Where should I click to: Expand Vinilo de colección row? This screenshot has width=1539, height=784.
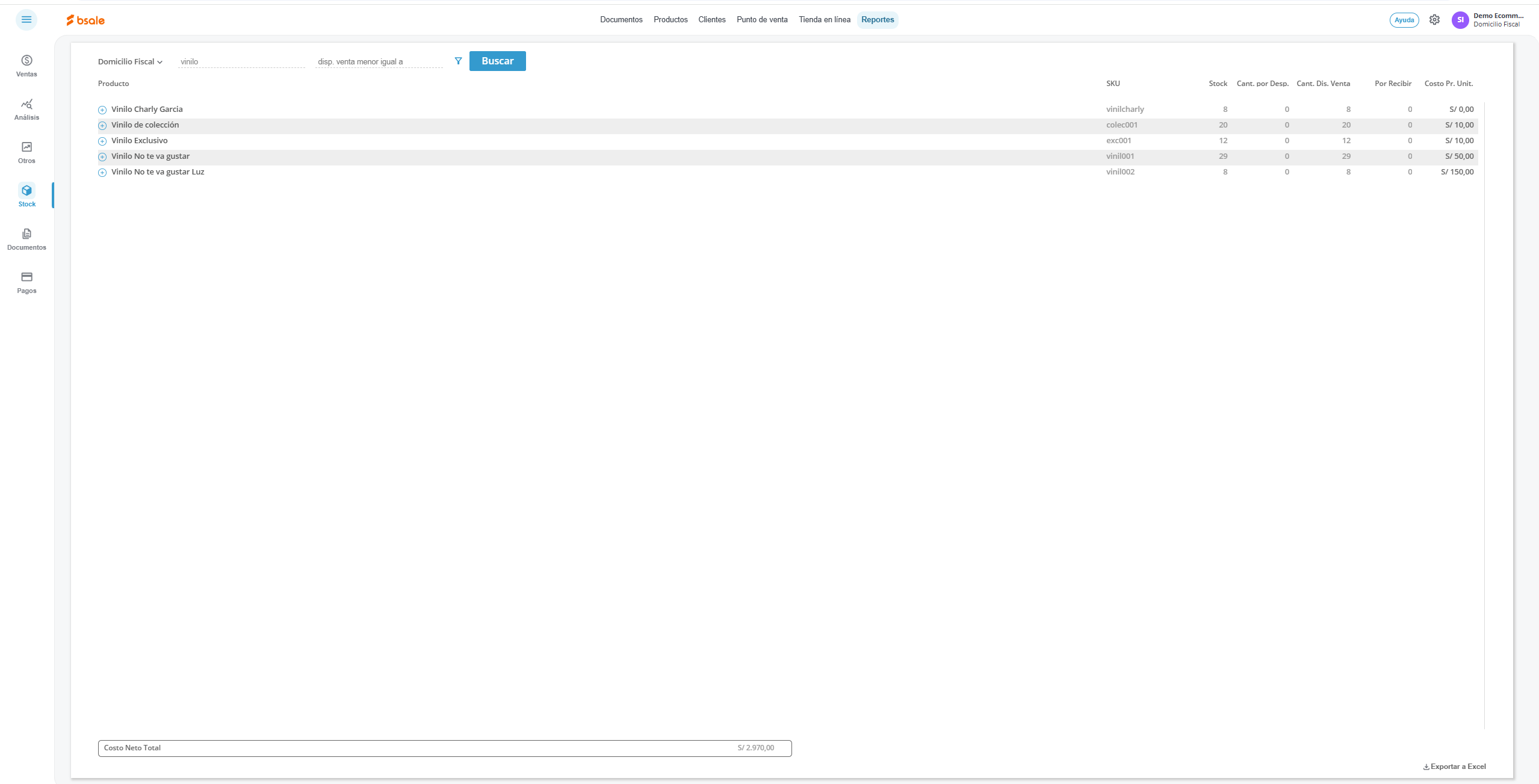pos(102,125)
